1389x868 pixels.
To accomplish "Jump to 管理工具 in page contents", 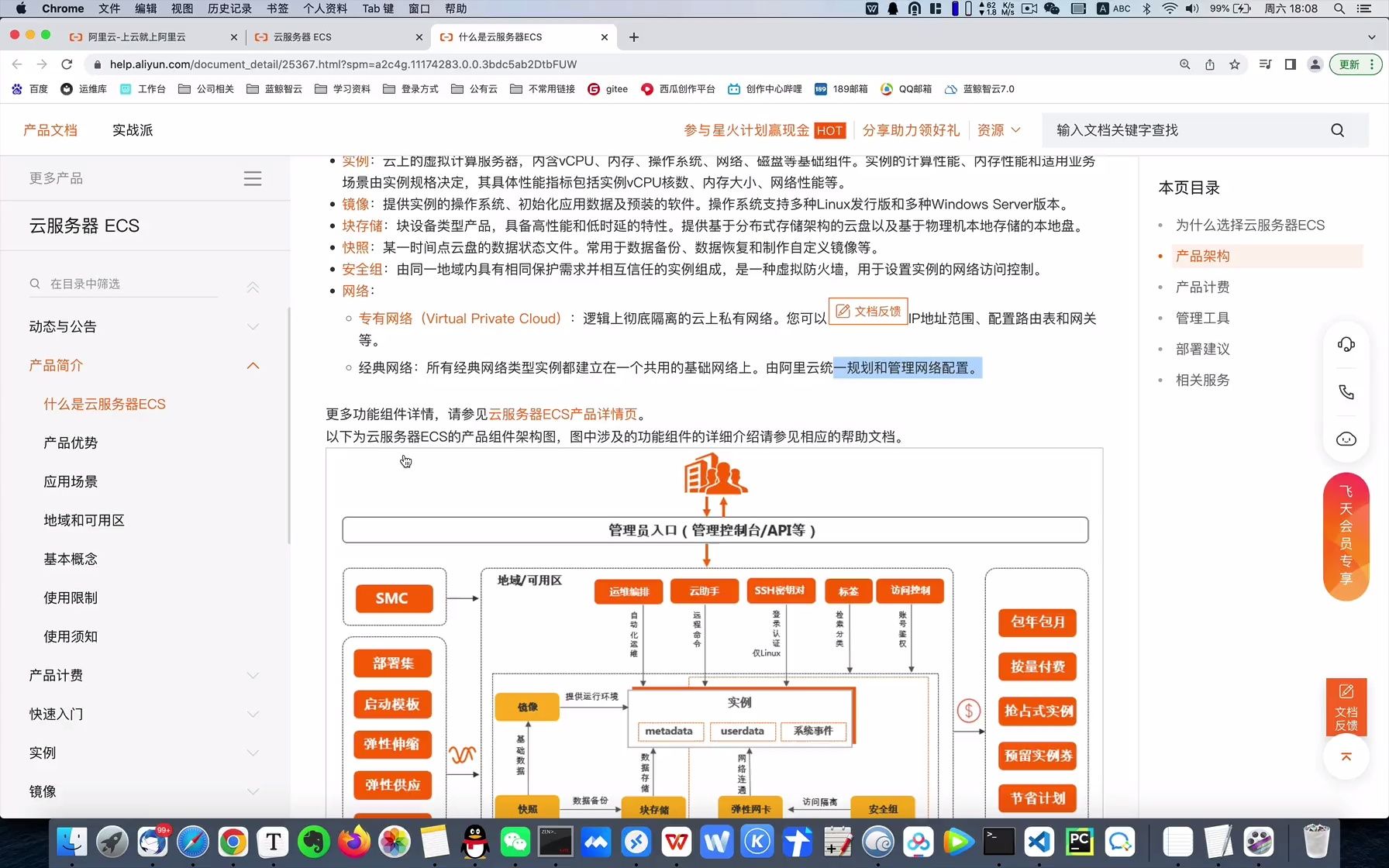I will pos(1203,319).
